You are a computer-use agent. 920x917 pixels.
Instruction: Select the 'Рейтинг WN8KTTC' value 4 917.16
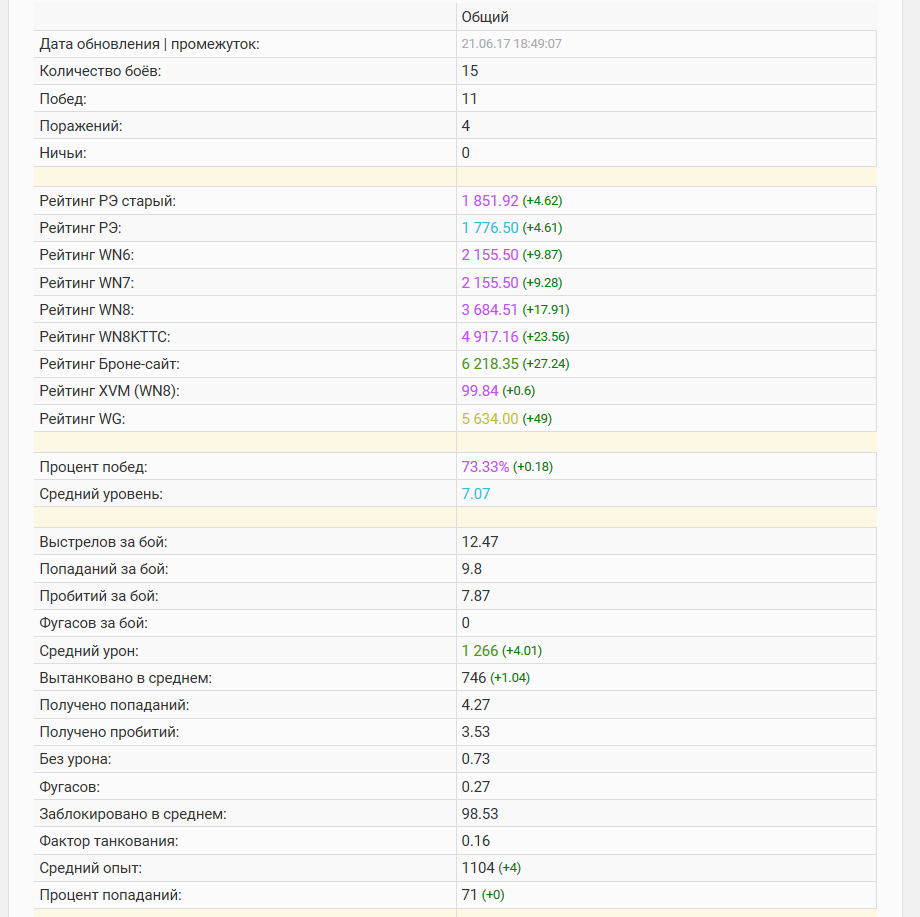point(490,337)
